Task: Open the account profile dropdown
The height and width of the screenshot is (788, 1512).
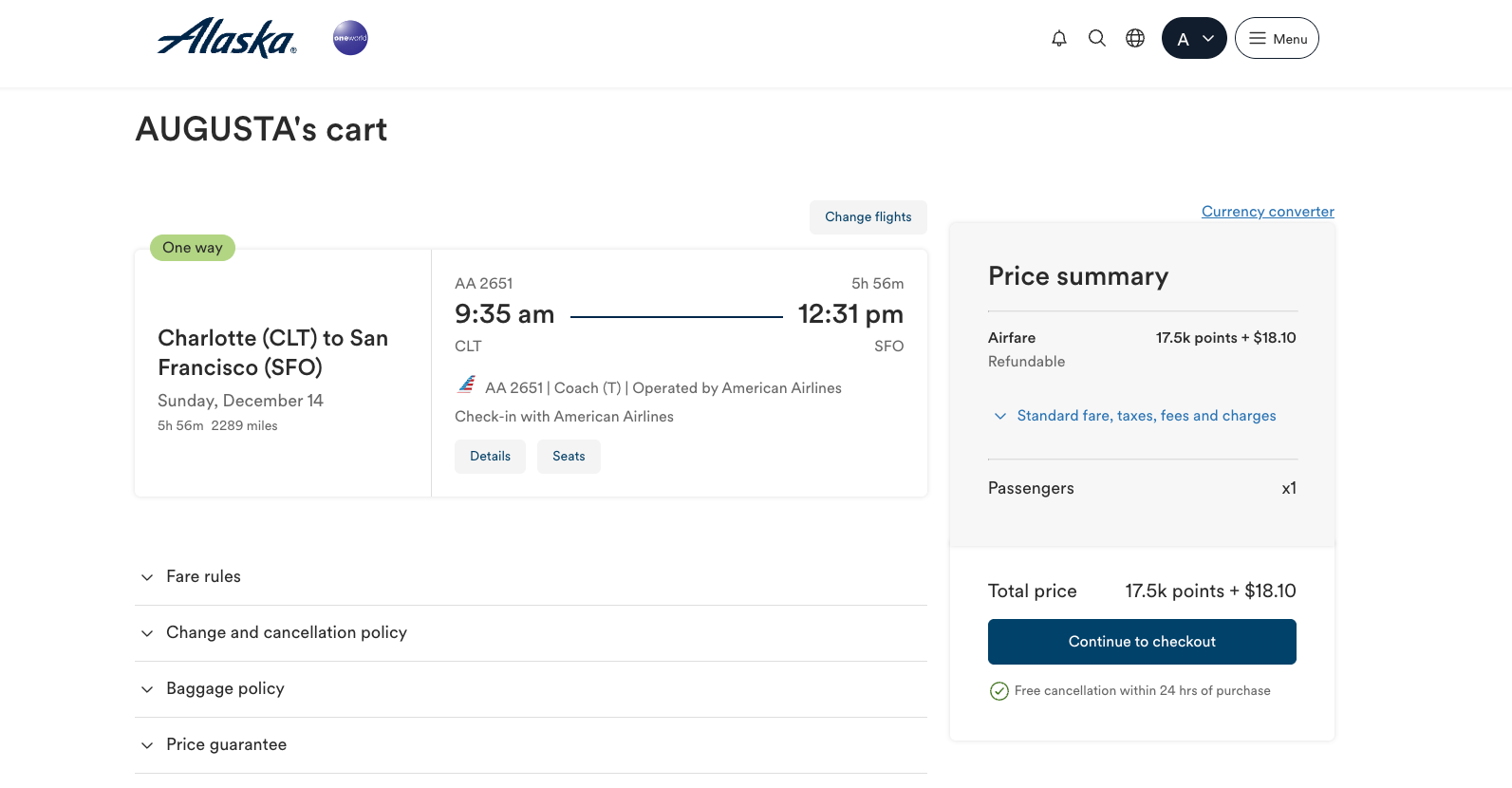Action: pos(1194,38)
